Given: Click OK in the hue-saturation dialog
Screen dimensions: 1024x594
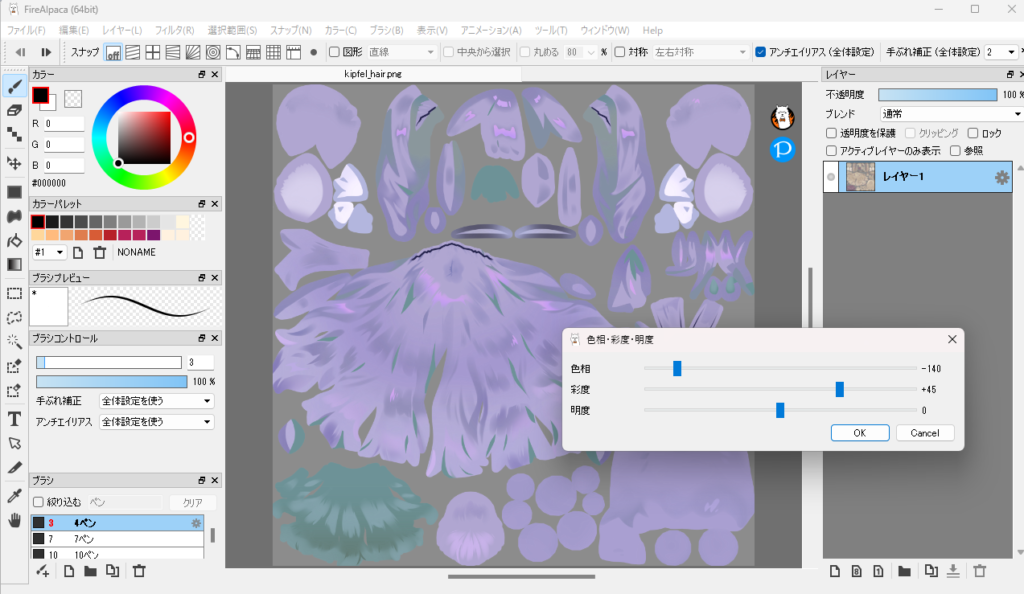Looking at the screenshot, I should tap(859, 433).
